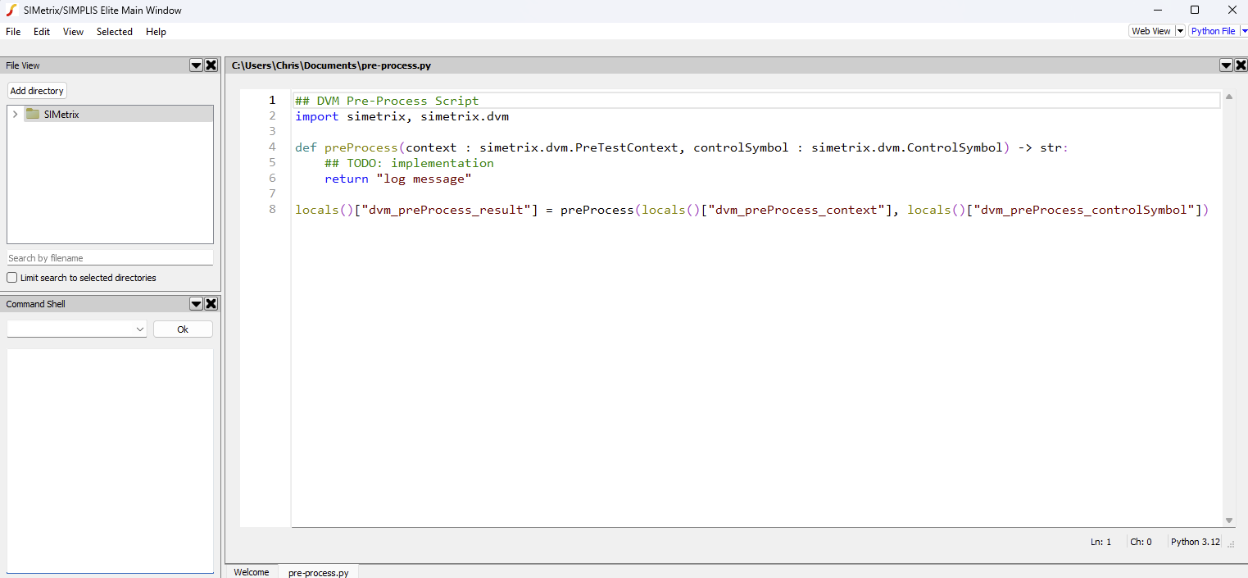Click the Python 3.12 status bar indicator
Image resolution: width=1248 pixels, height=578 pixels.
1195,541
